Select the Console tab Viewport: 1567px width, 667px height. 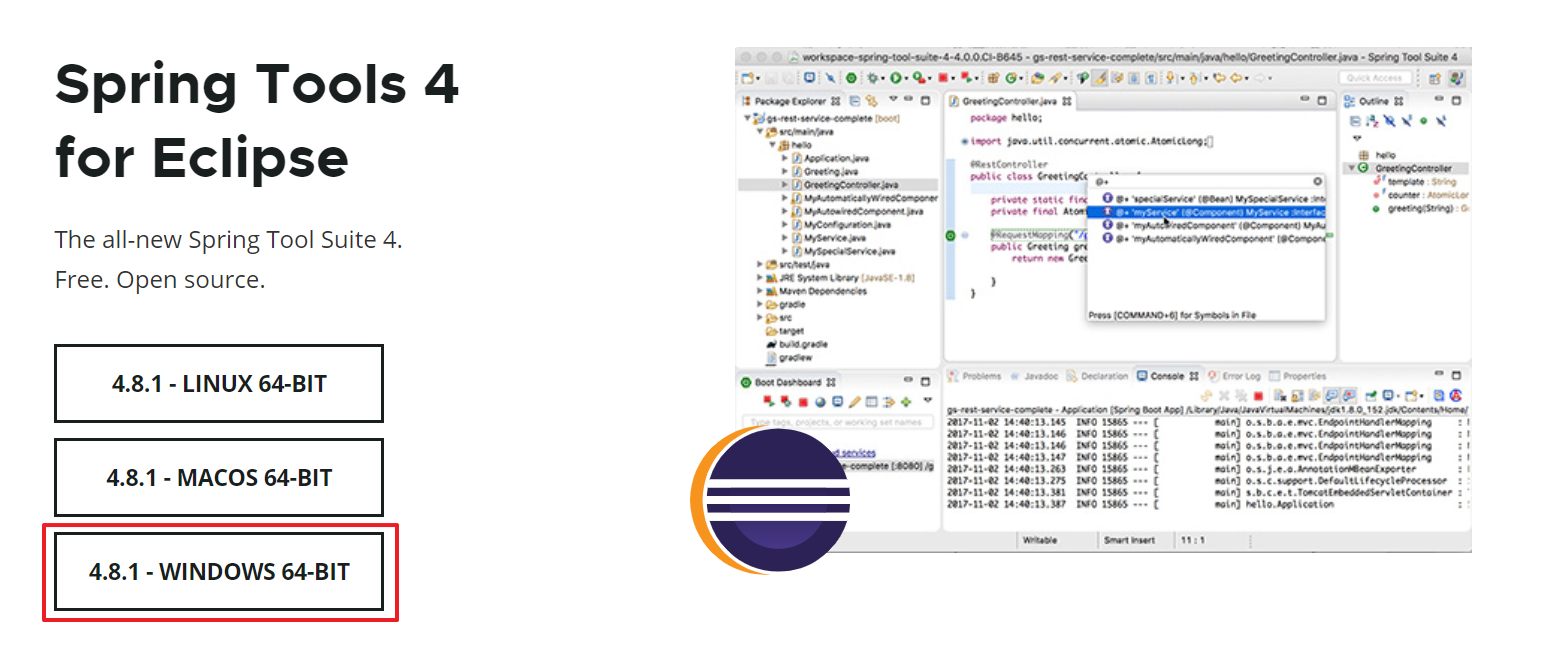tap(1167, 376)
